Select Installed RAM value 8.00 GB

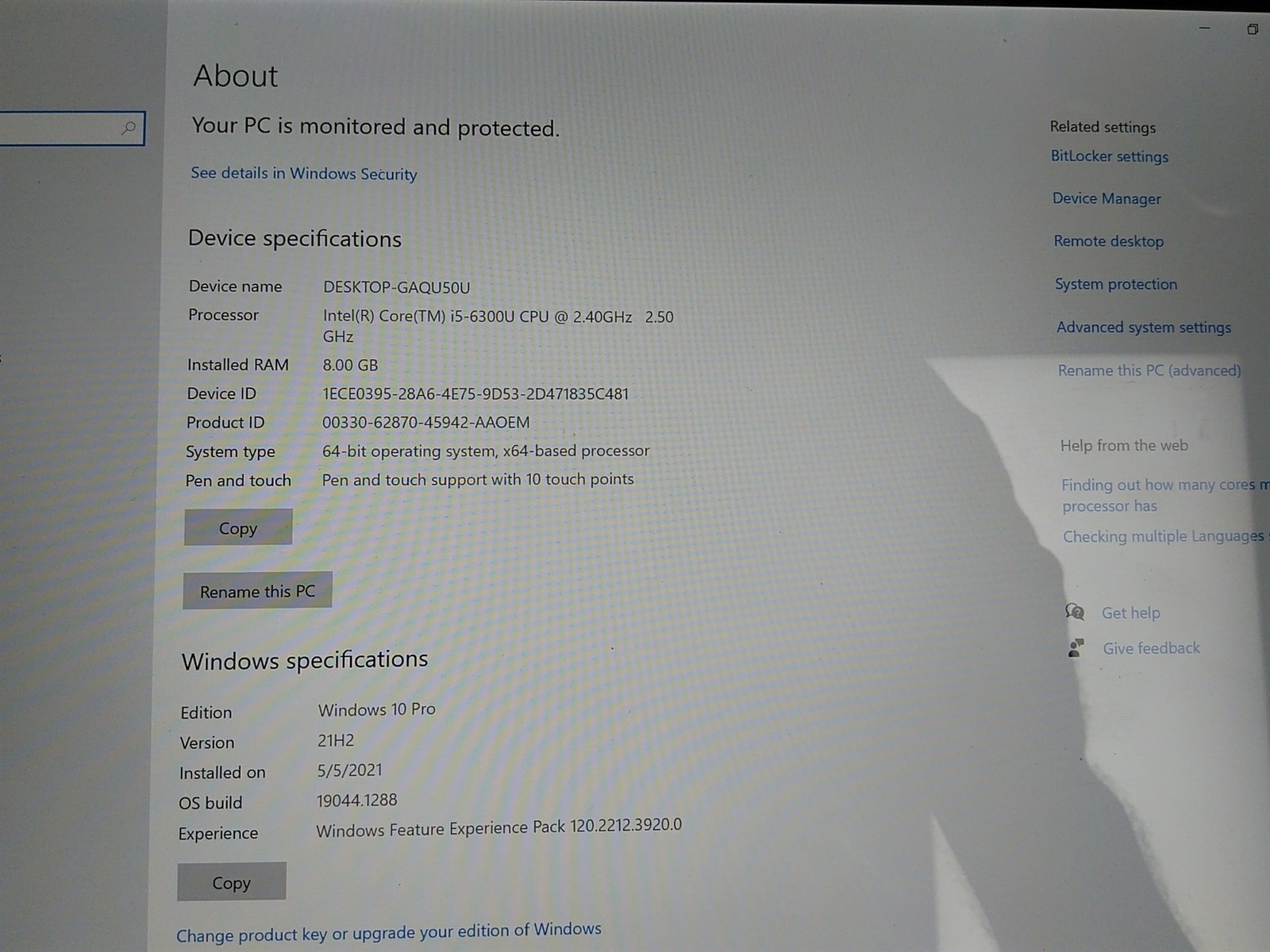(350, 365)
